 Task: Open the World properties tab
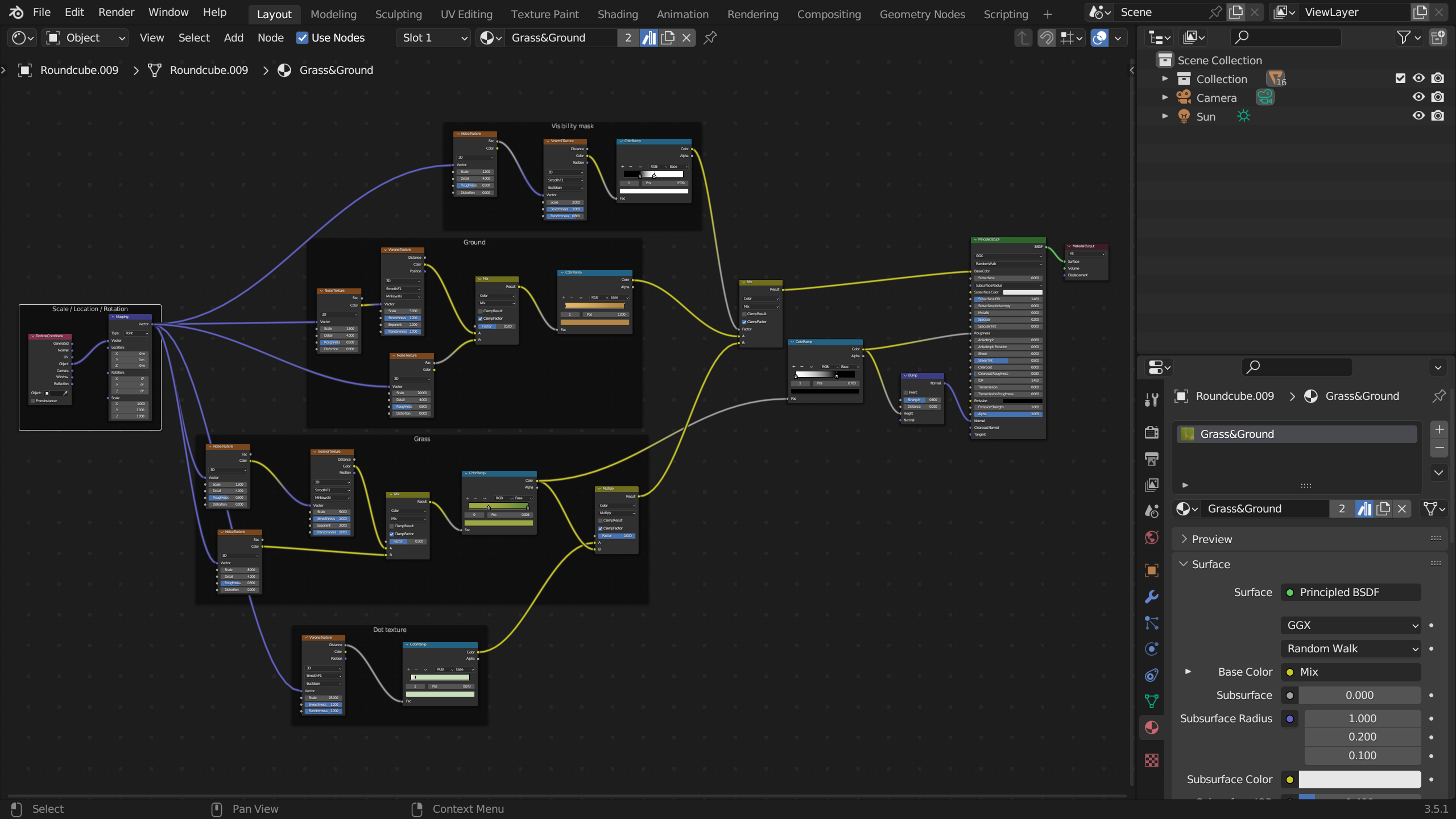(1152, 537)
